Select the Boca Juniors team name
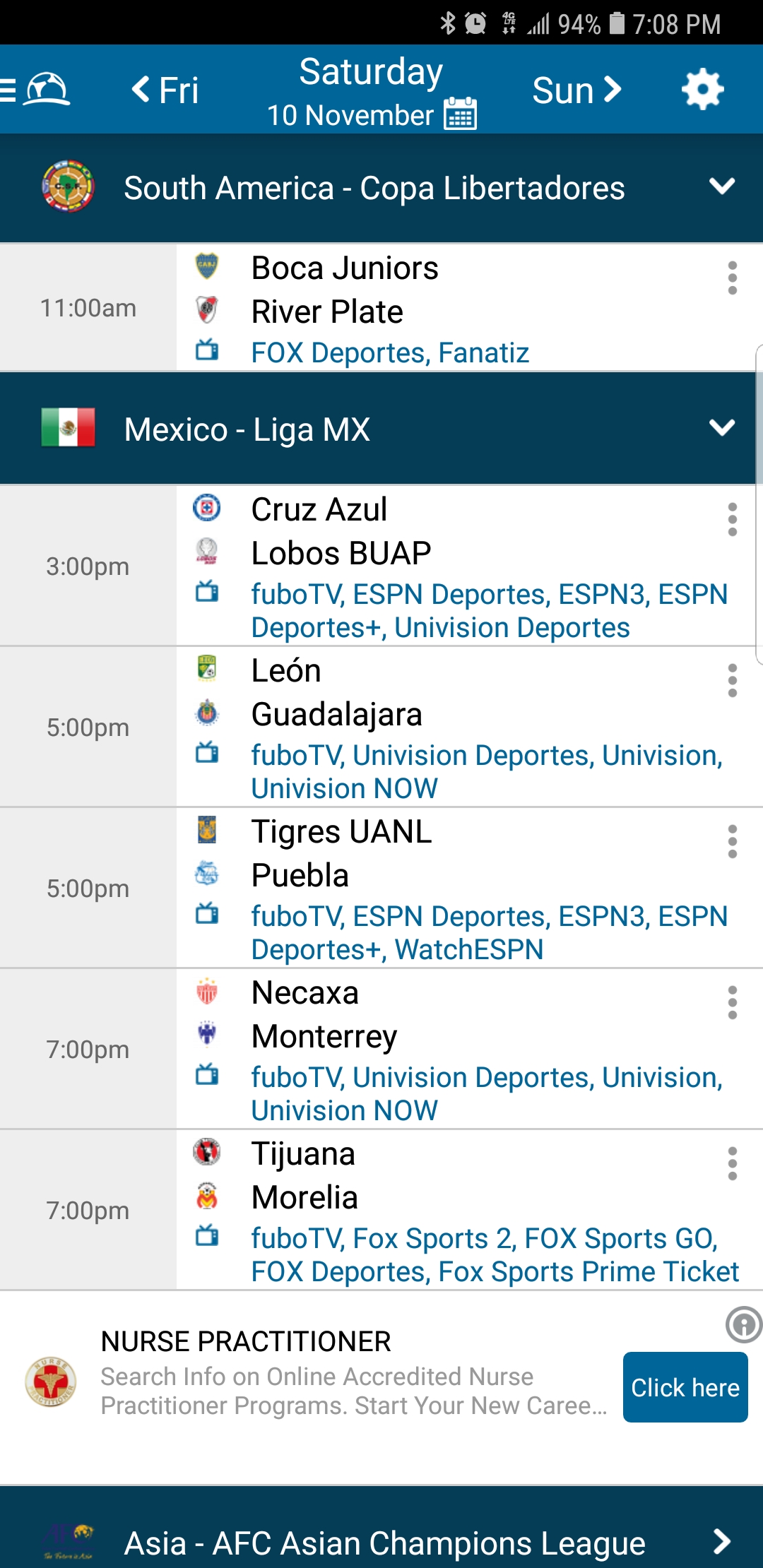Image resolution: width=763 pixels, height=1568 pixels. (345, 268)
